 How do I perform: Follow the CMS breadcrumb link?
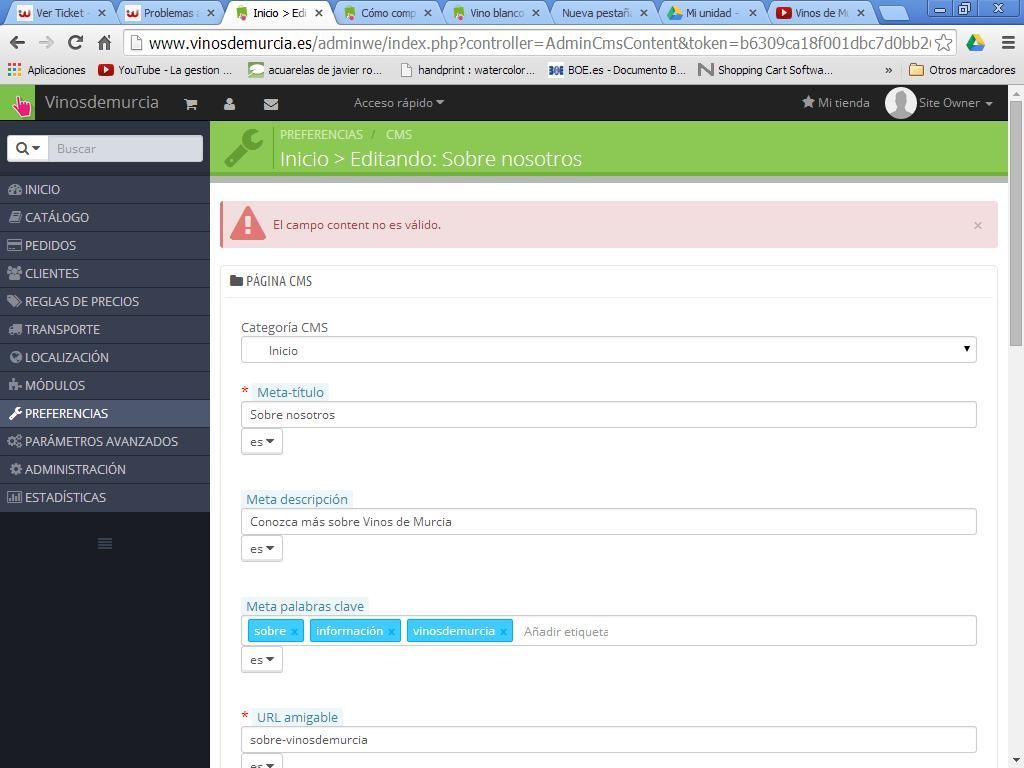pyautogui.click(x=398, y=135)
